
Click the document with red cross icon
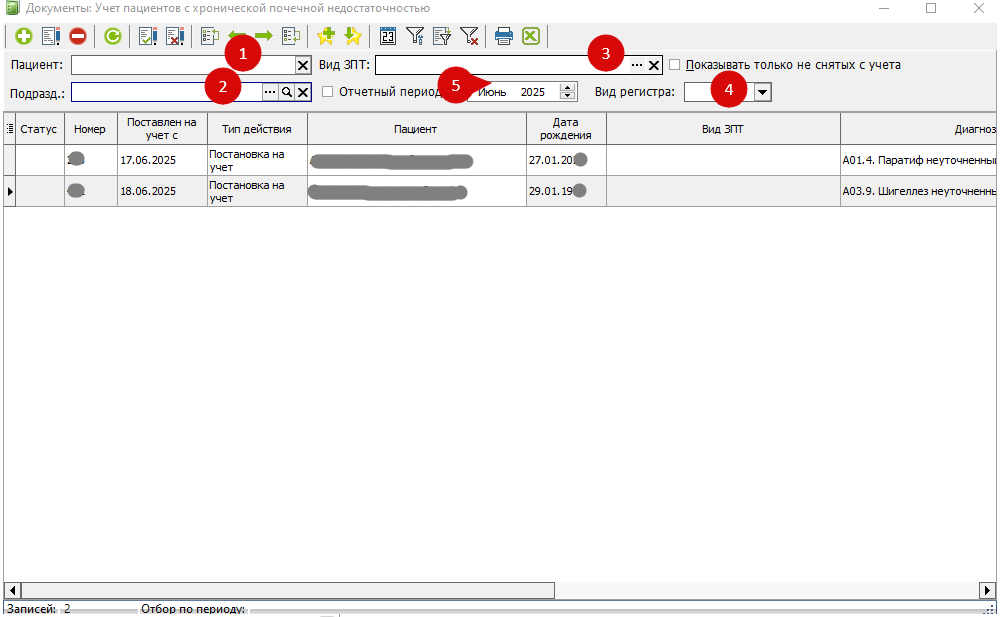[175, 36]
